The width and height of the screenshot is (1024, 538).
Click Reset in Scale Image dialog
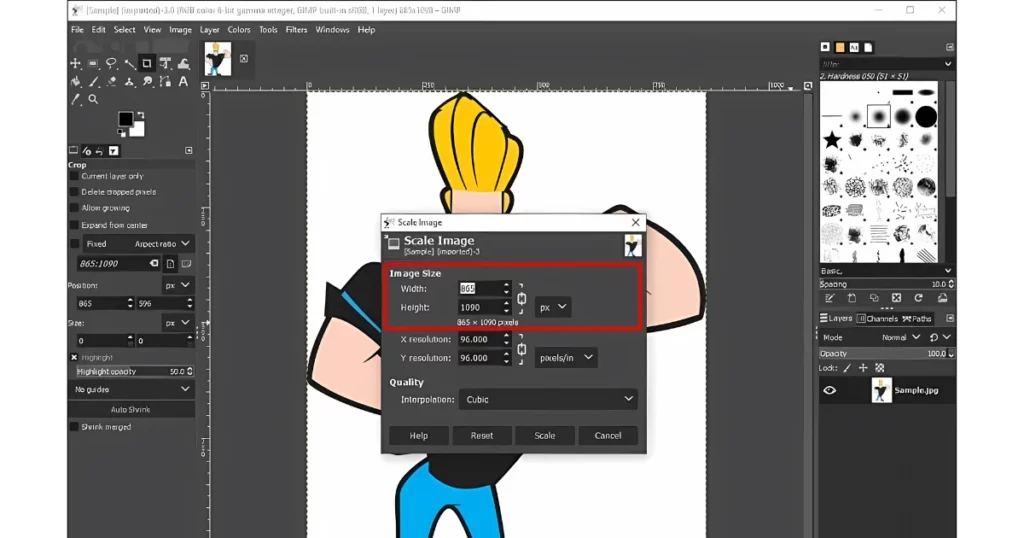(x=482, y=435)
